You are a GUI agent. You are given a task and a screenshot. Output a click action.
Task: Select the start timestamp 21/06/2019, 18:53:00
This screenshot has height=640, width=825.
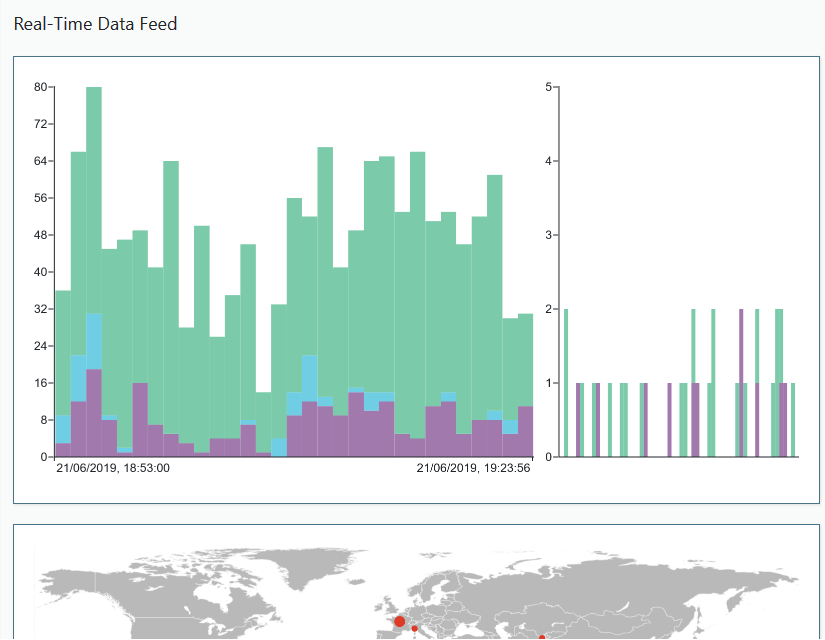[x=113, y=467]
